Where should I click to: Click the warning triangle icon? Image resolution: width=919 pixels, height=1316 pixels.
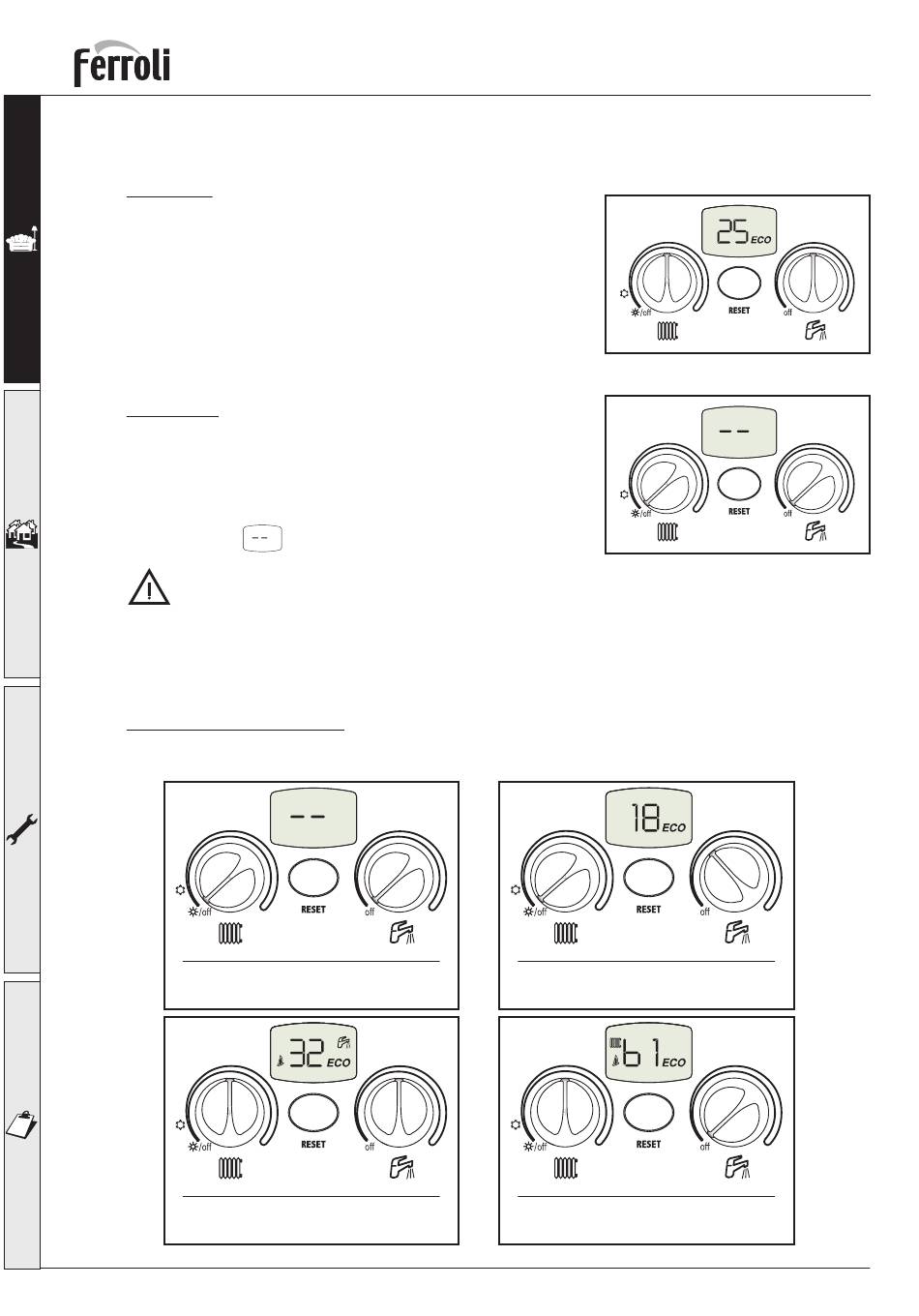pos(149,590)
